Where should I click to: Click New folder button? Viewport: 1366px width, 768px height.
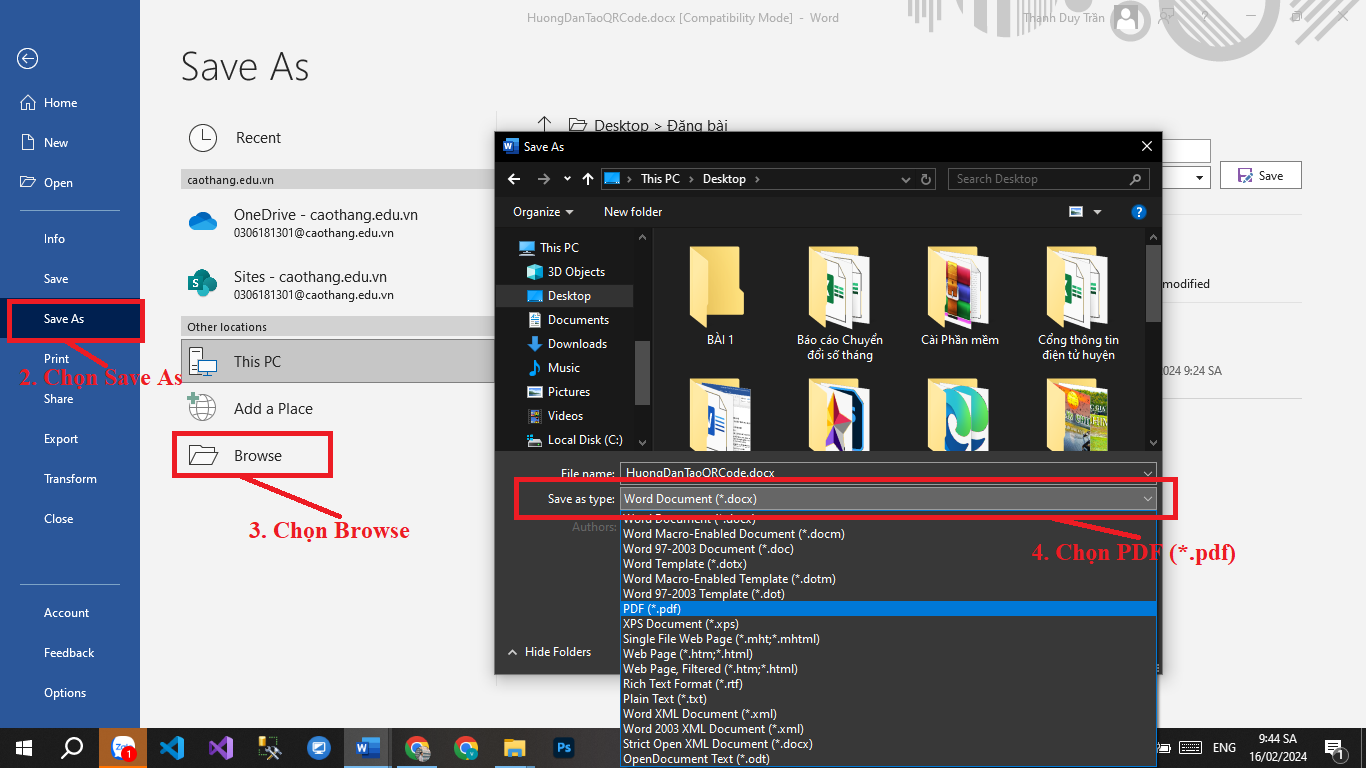point(633,212)
